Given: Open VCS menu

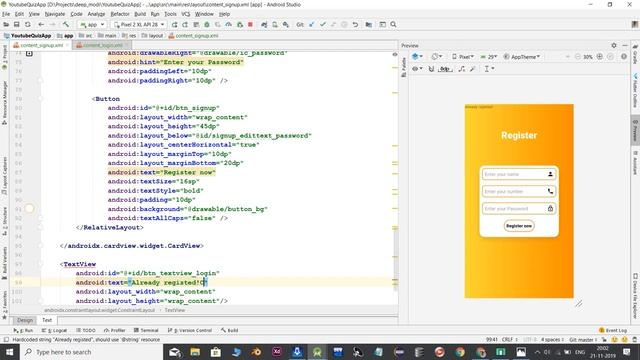Looking at the screenshot, I should [186, 14].
